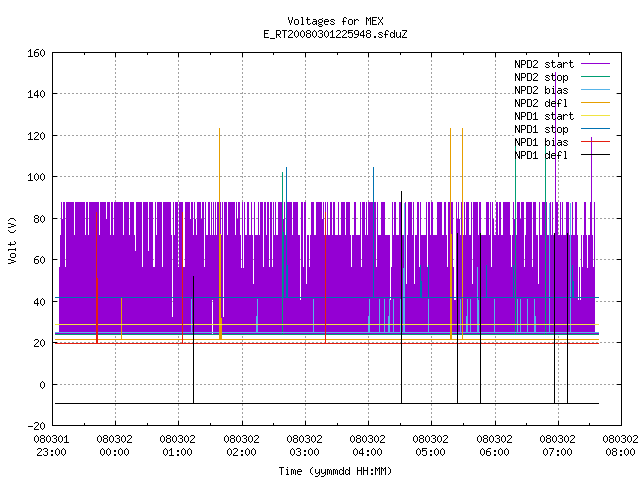
Task: Pick the light blue NPD2 bias legend line sample
Action: pyautogui.click(x=595, y=90)
